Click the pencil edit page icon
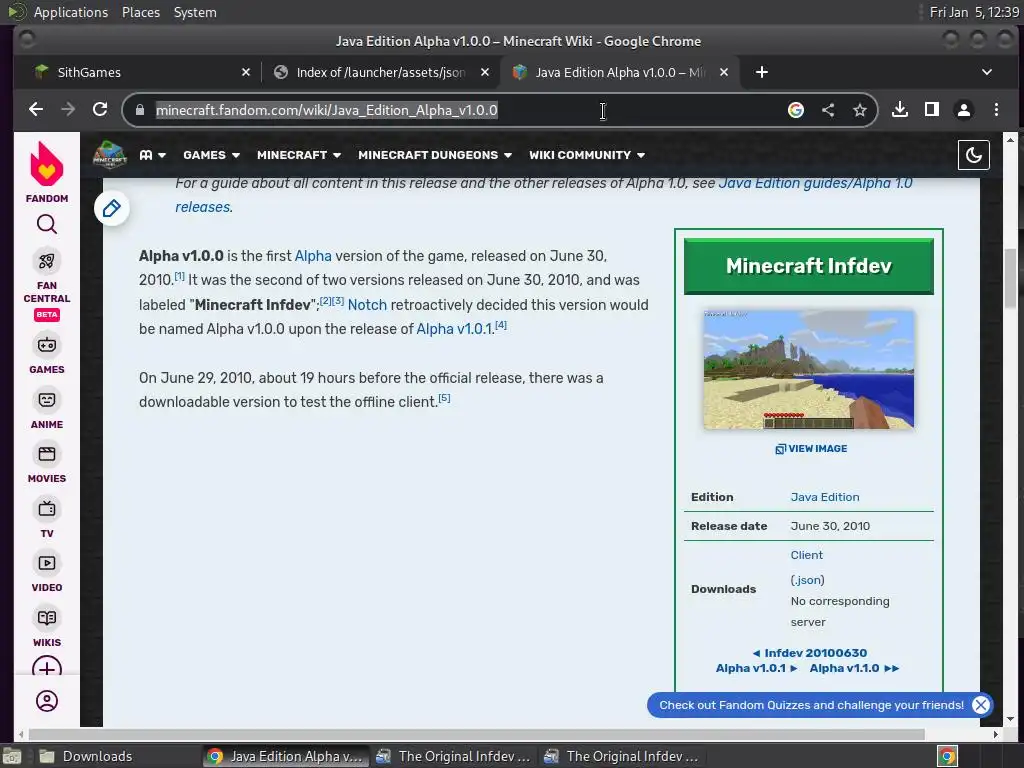This screenshot has height=768, width=1024. [112, 208]
